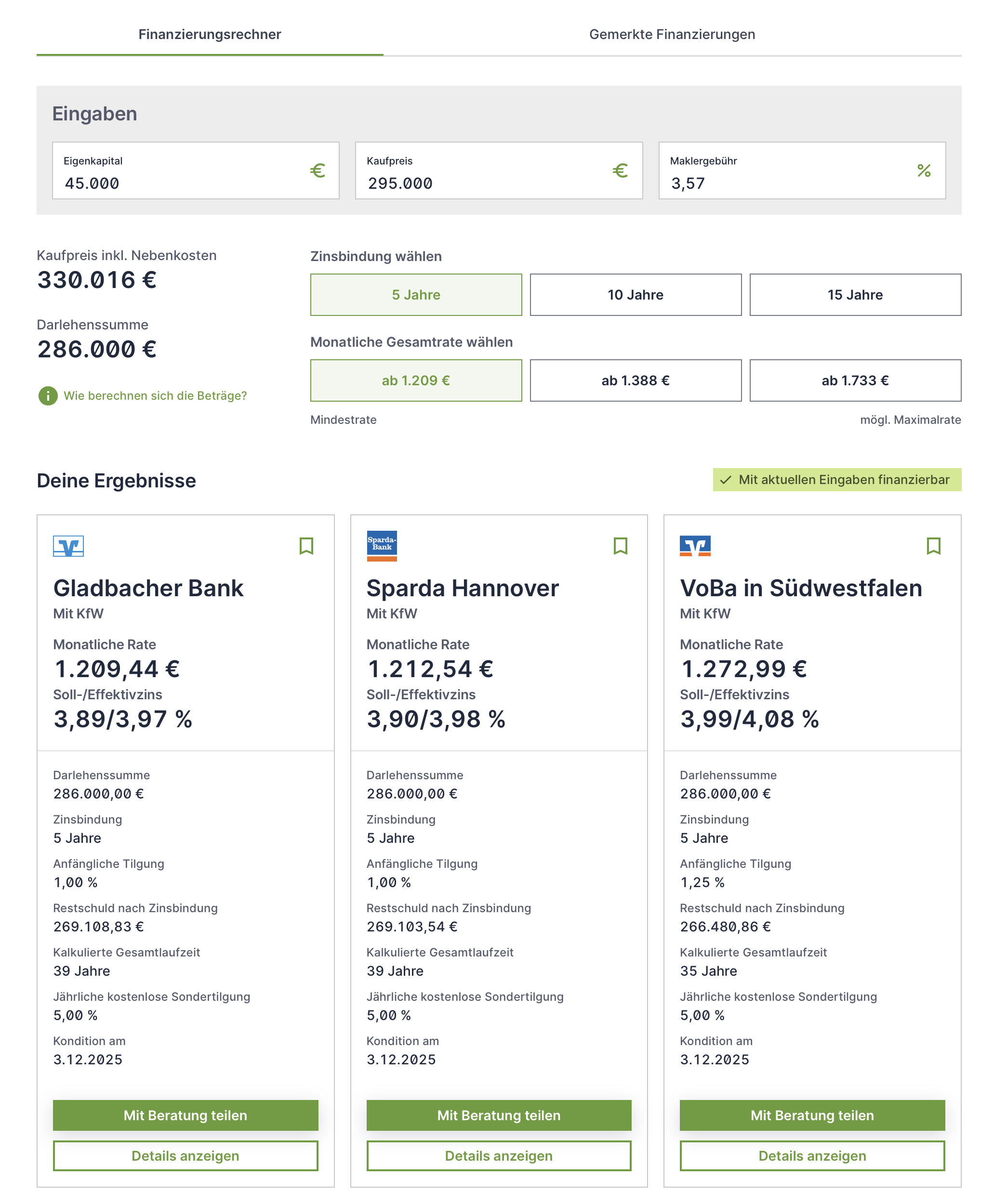Click the percent icon in Maklergebühr field
The image size is (1007, 1204).
coord(923,171)
